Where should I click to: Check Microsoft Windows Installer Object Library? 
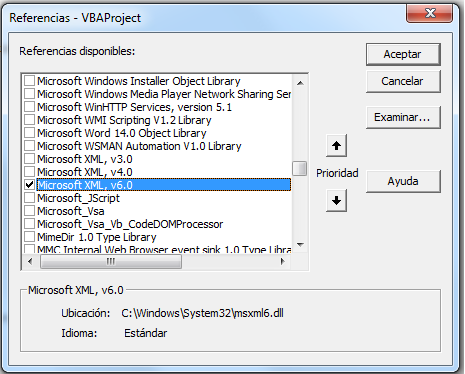[x=30, y=81]
